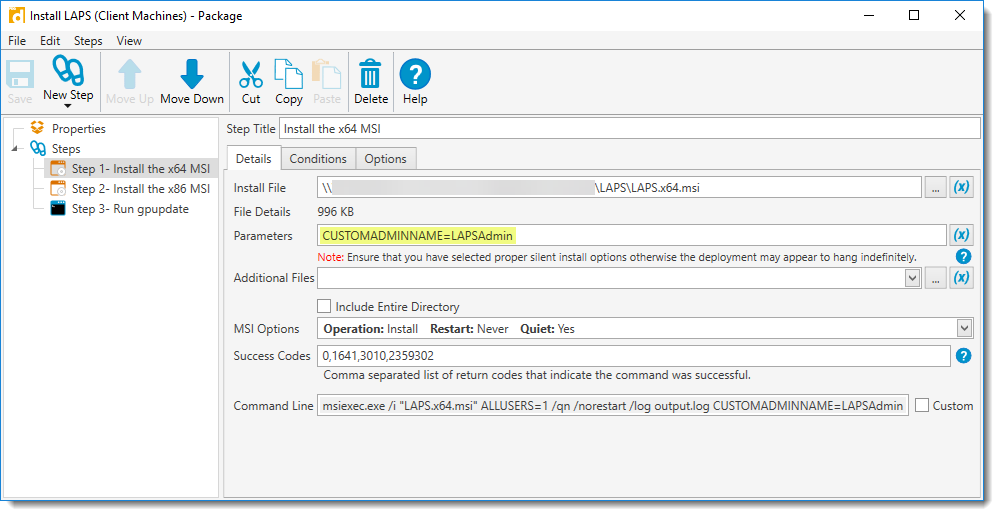Open Help from the toolbar

tap(415, 75)
